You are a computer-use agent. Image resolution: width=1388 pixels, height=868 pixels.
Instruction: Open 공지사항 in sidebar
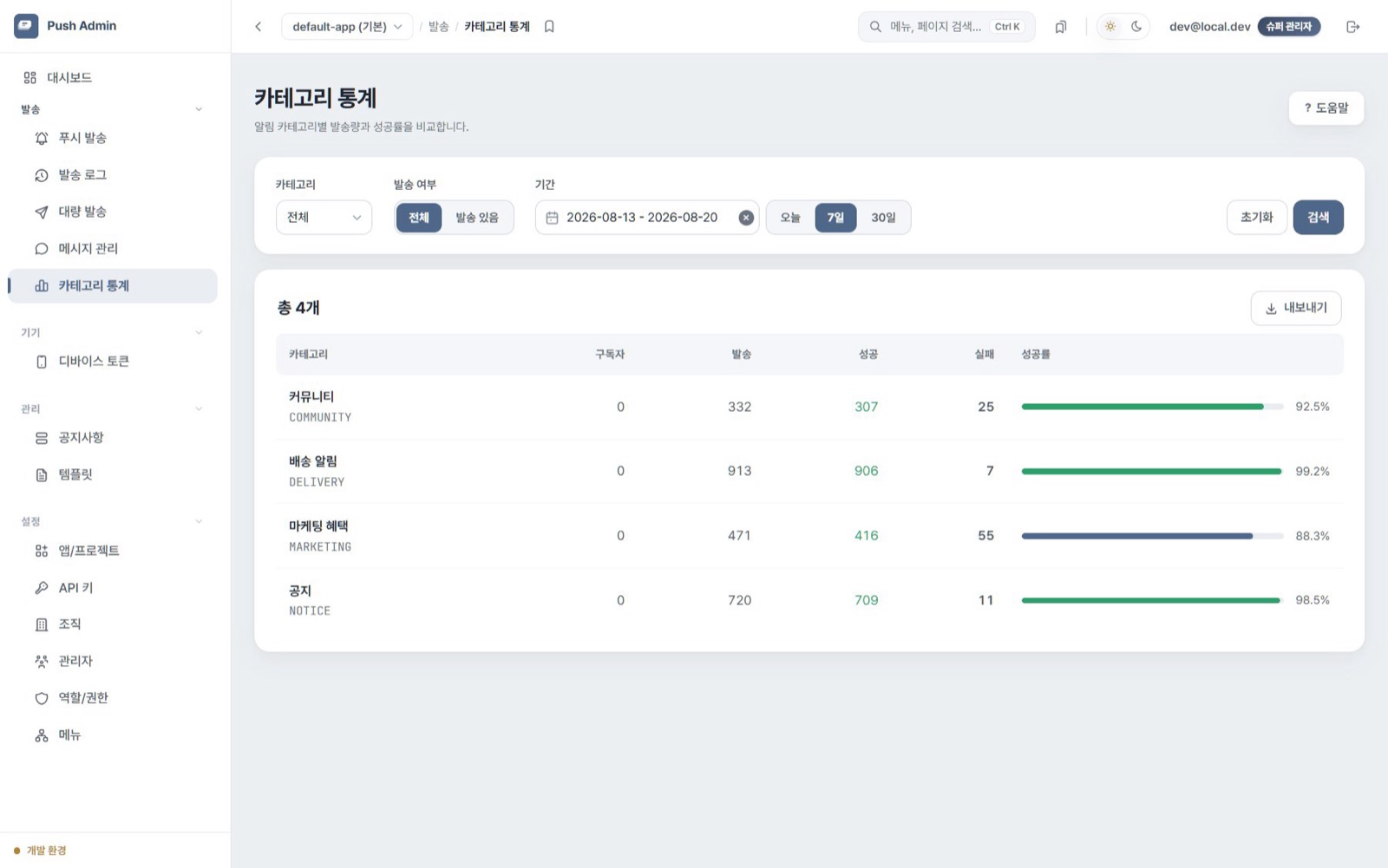113,438
